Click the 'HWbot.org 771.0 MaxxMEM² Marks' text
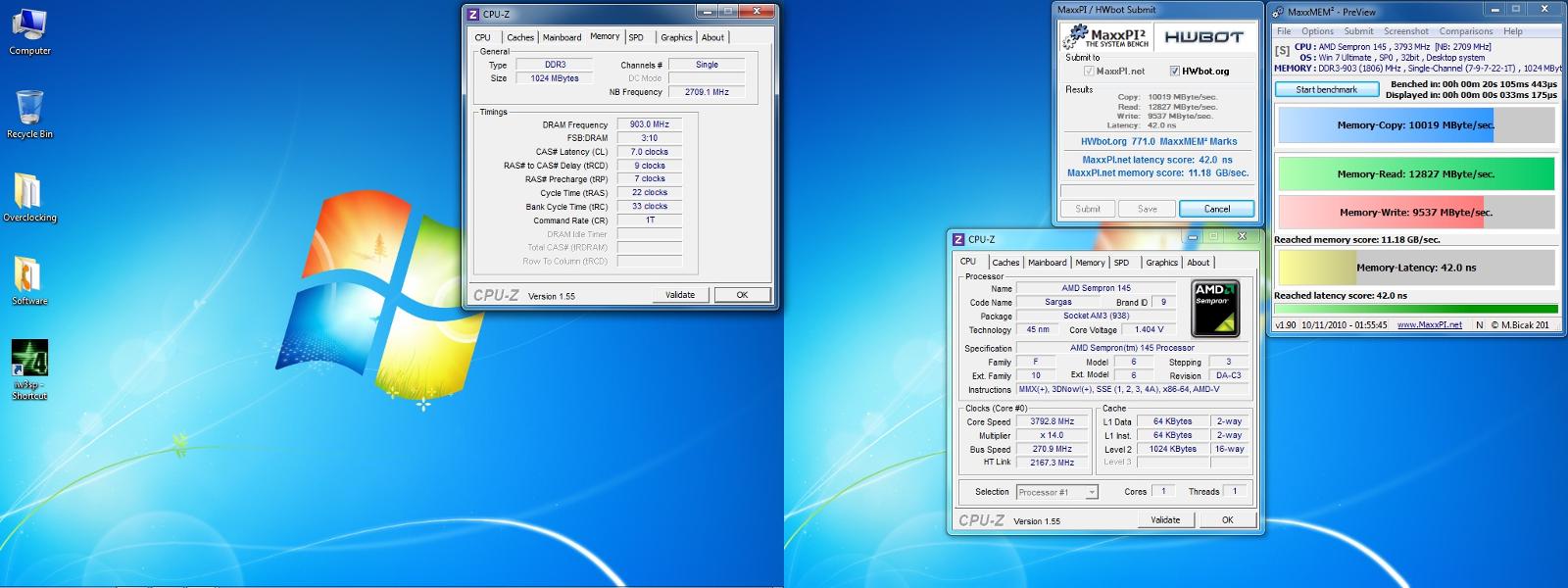 coord(1158,142)
